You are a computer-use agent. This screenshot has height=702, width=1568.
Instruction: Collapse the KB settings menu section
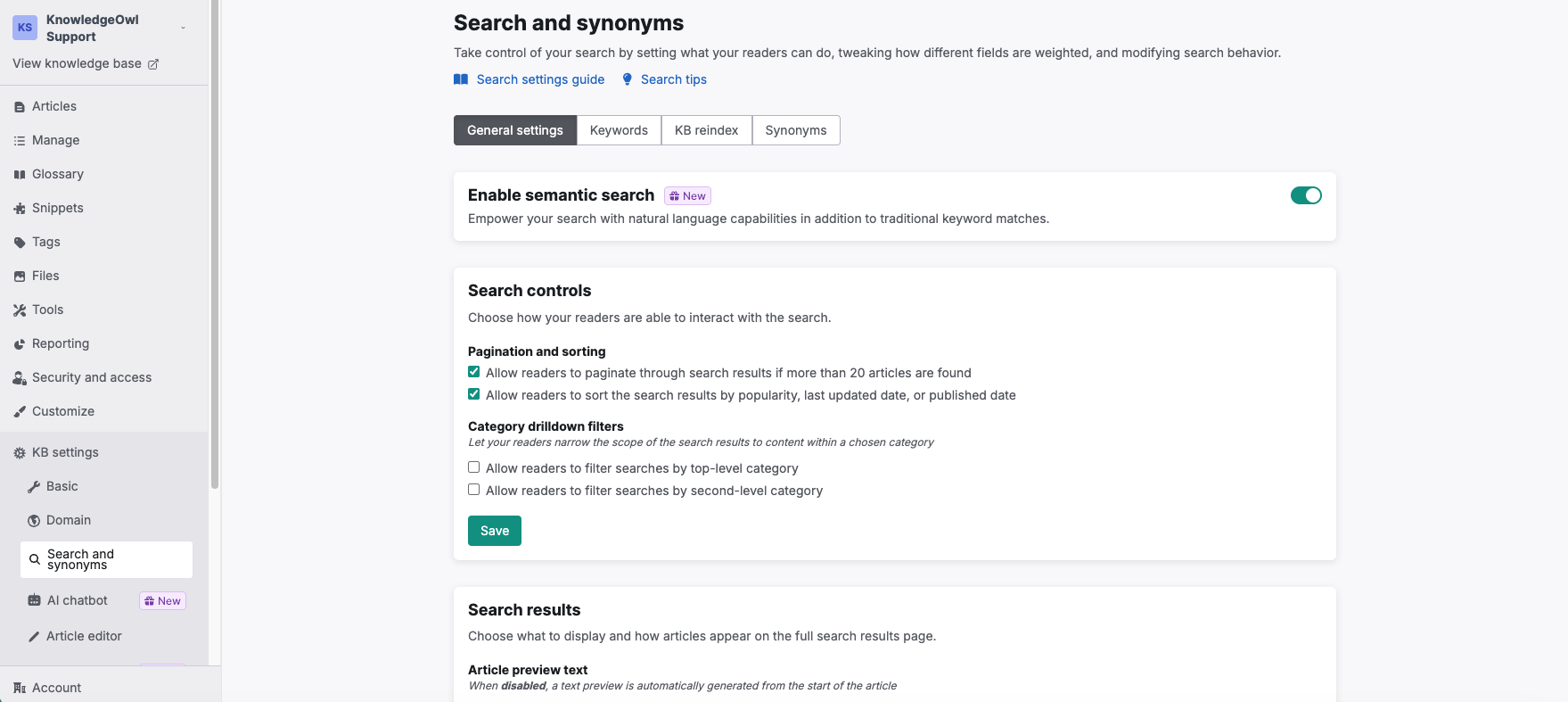65,452
